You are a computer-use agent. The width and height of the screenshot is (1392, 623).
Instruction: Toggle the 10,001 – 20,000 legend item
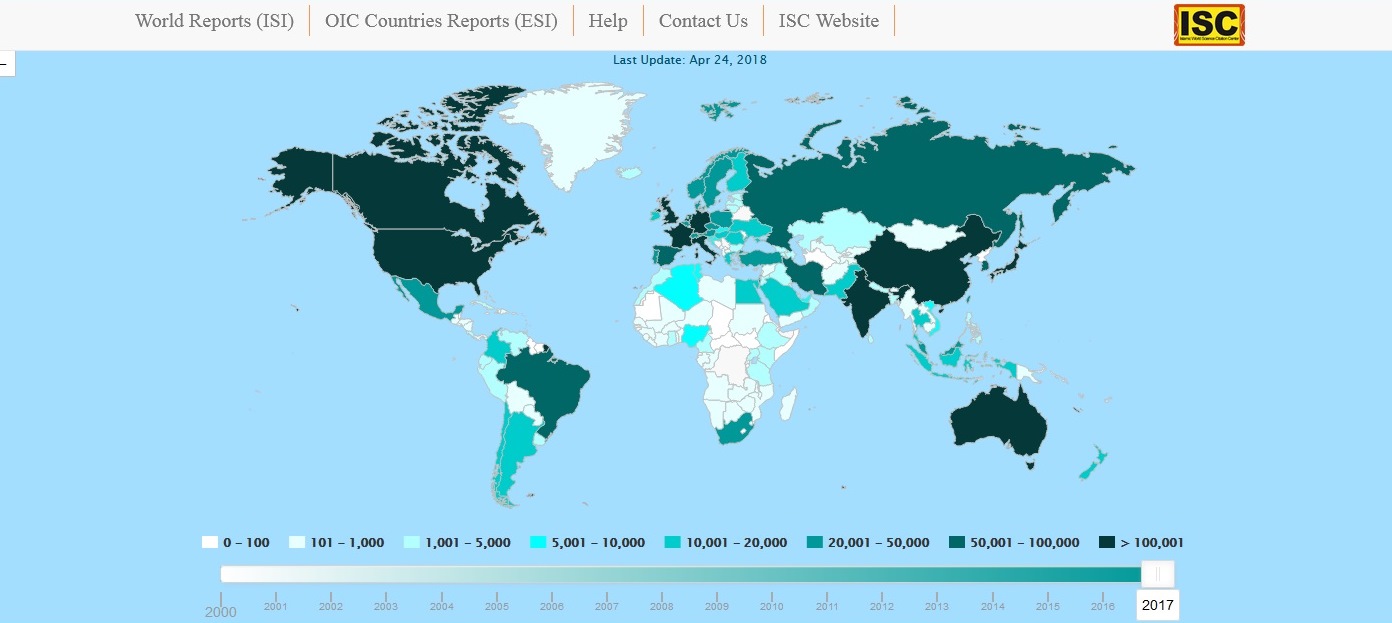pos(726,542)
